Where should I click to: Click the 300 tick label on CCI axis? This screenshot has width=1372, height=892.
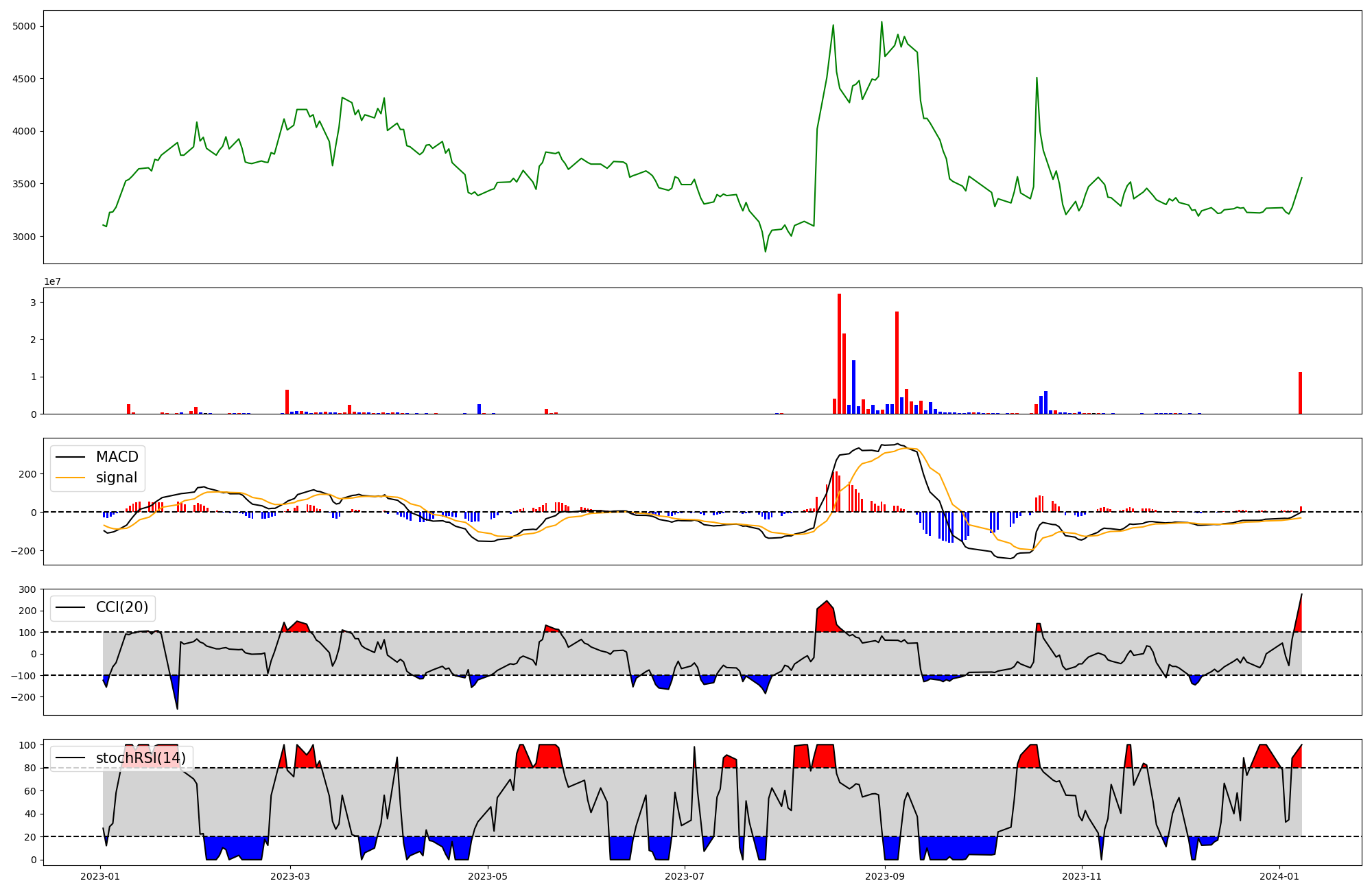coord(28,589)
